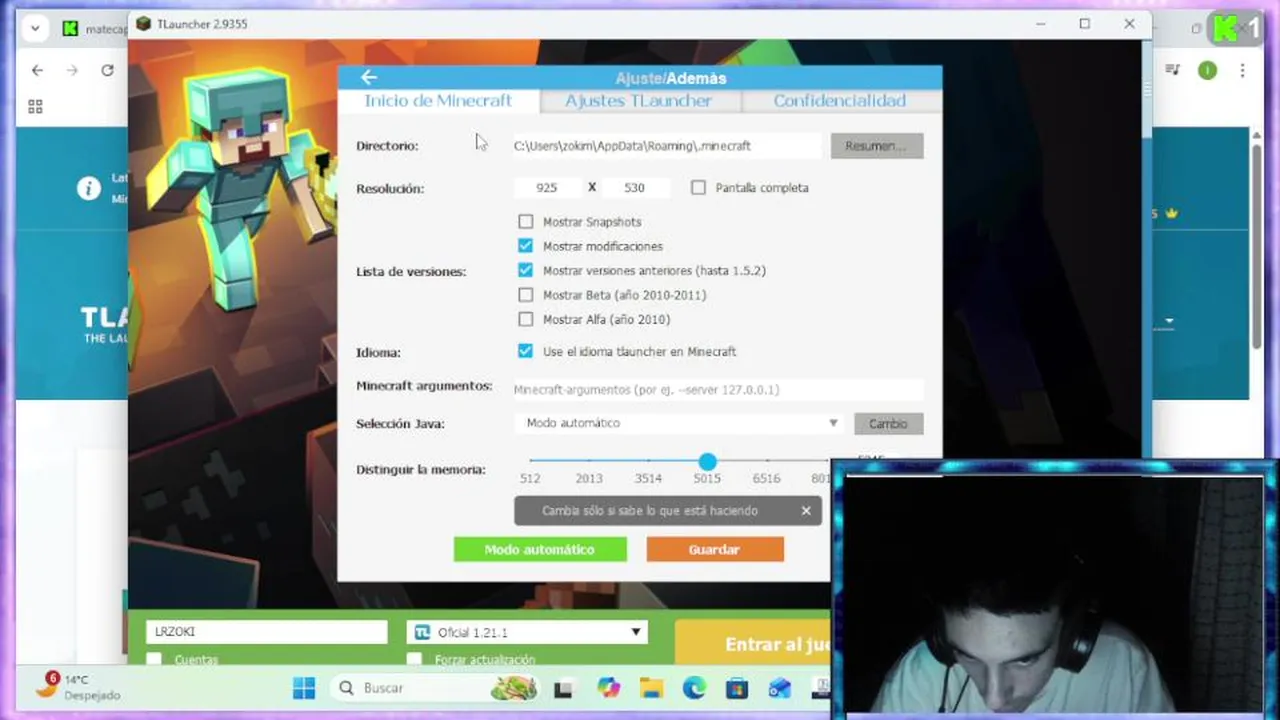Image resolution: width=1280 pixels, height=720 pixels.
Task: Open the Oficial 1.21.1 version dropdown
Action: [528, 632]
